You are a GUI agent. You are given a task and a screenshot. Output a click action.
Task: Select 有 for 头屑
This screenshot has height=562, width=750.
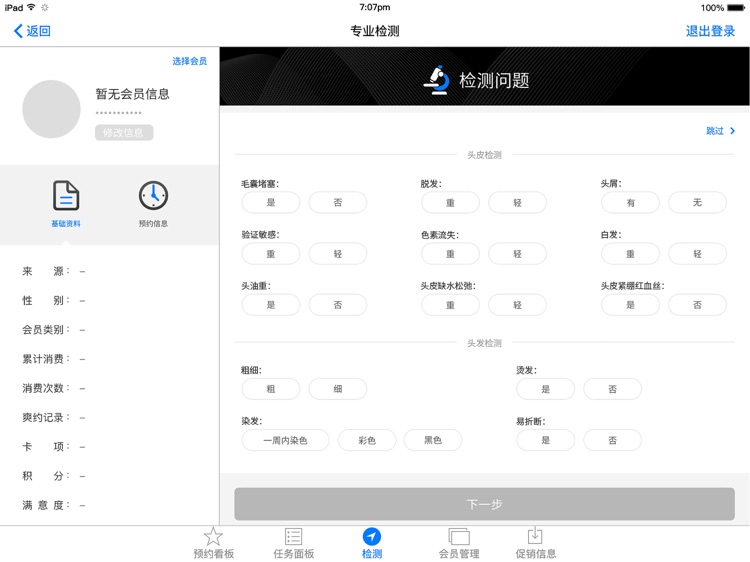click(x=630, y=202)
